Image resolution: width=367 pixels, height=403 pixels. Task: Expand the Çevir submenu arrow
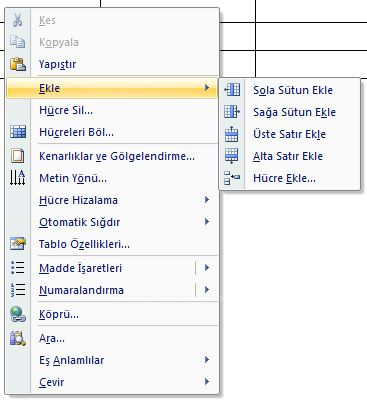coord(207,382)
